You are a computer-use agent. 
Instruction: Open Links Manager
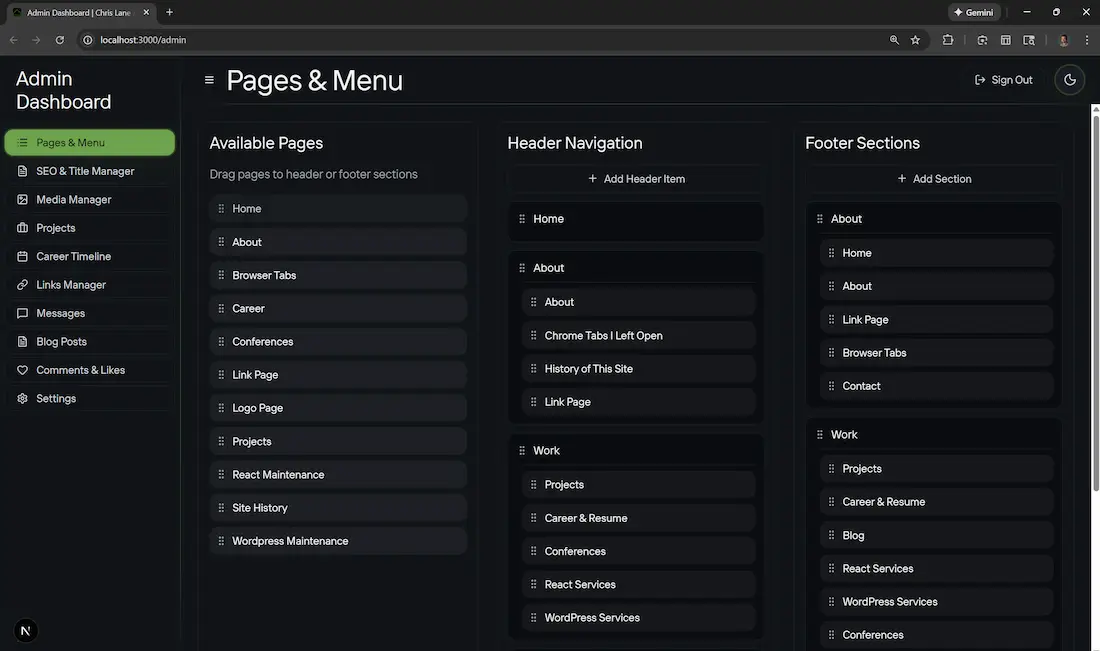[x=90, y=285]
